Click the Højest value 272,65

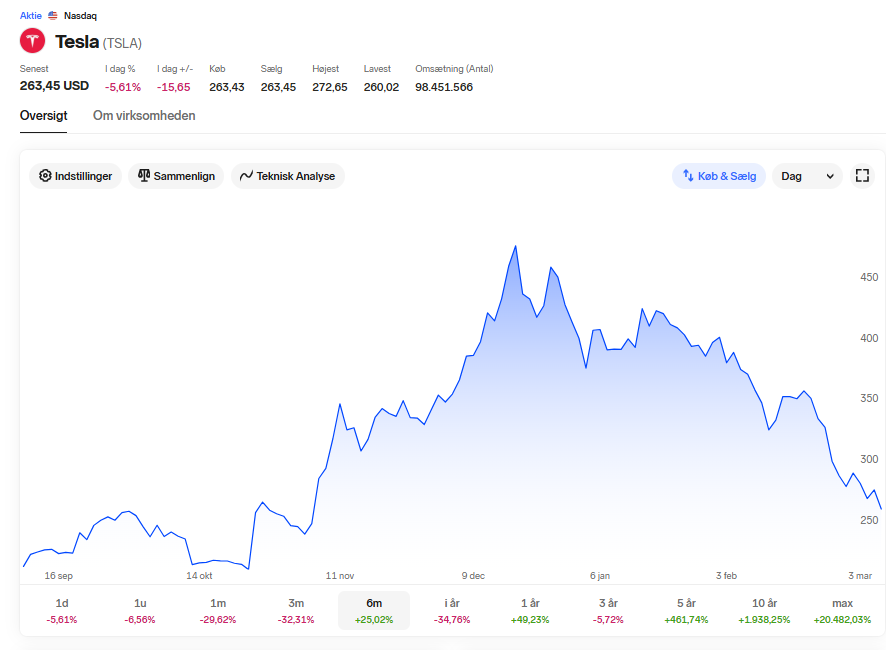click(329, 87)
